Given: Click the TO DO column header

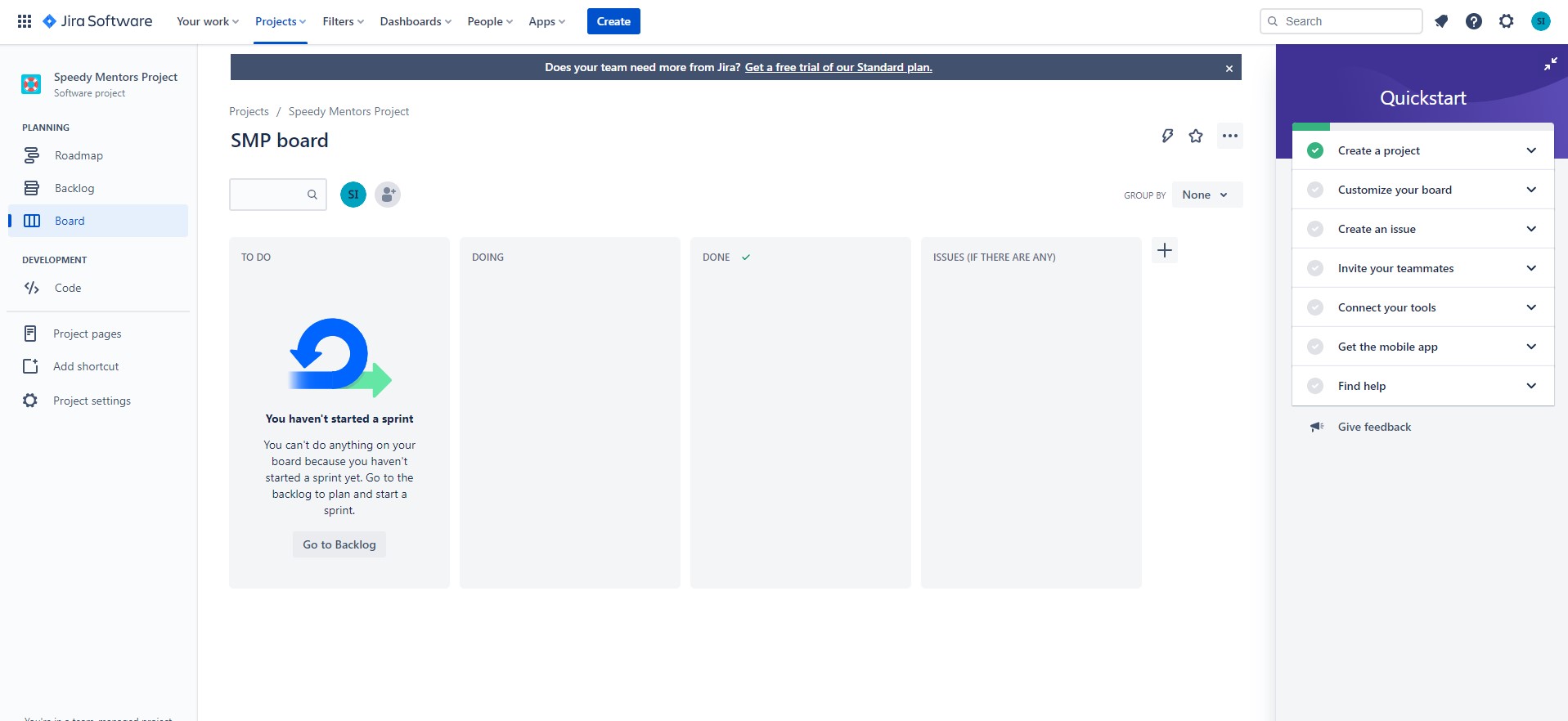Looking at the screenshot, I should pyautogui.click(x=256, y=257).
